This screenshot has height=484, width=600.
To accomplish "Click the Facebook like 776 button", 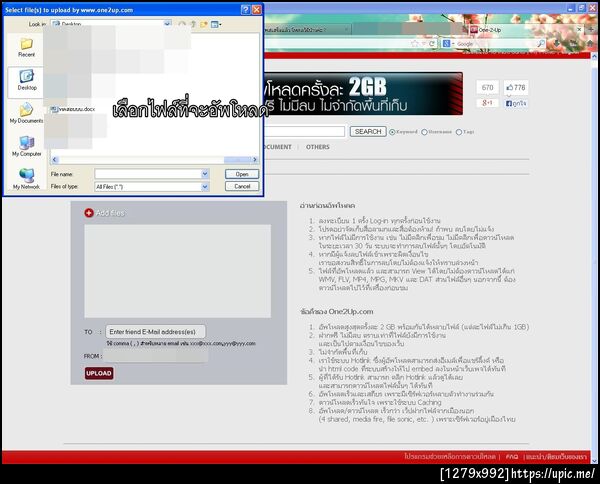I will pyautogui.click(x=516, y=88).
